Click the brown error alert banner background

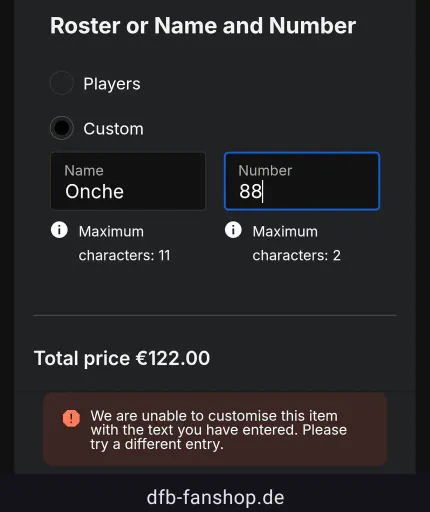(215, 429)
